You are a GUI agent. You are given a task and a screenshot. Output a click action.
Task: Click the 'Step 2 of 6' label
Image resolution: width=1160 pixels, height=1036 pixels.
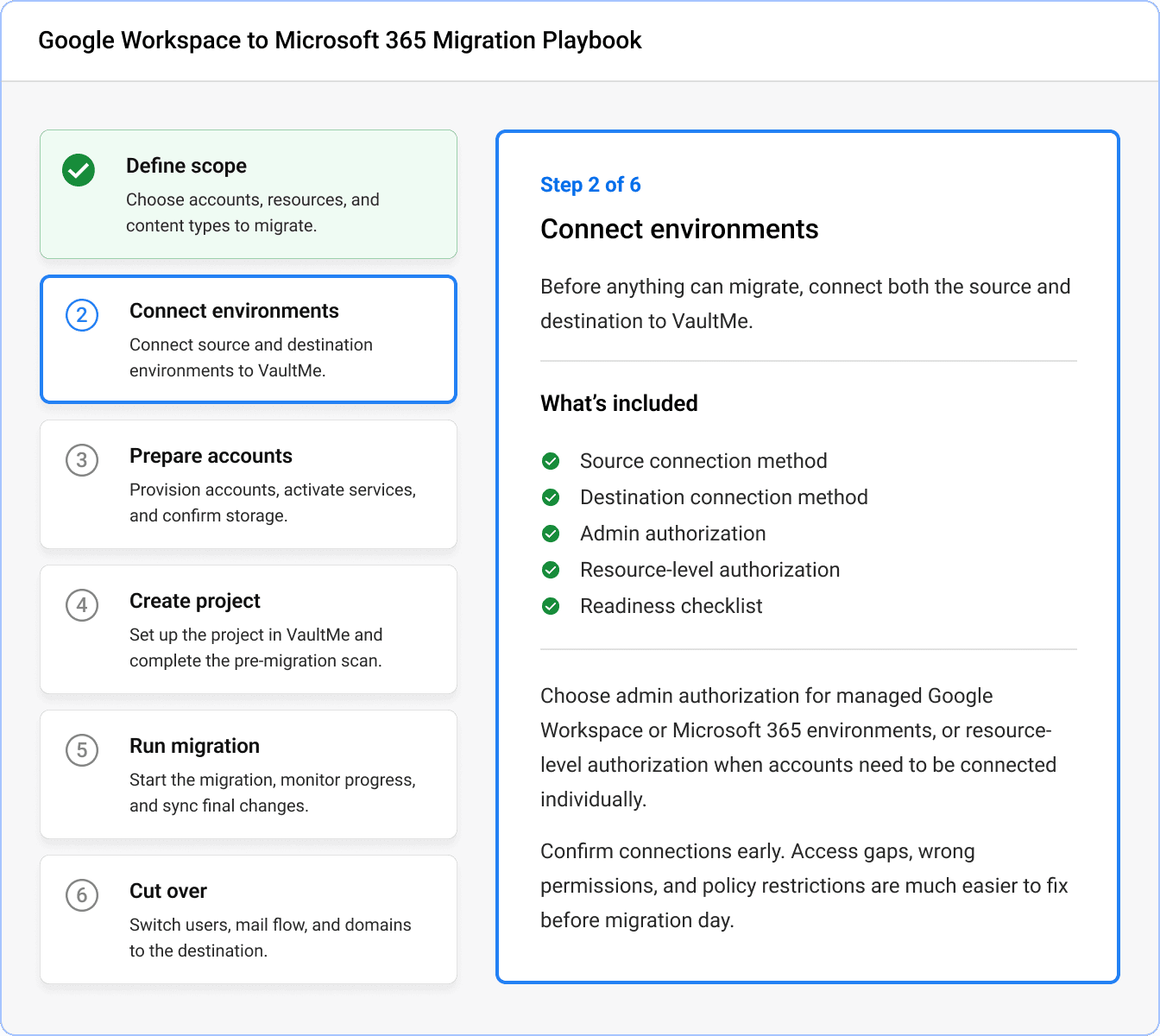coord(590,185)
